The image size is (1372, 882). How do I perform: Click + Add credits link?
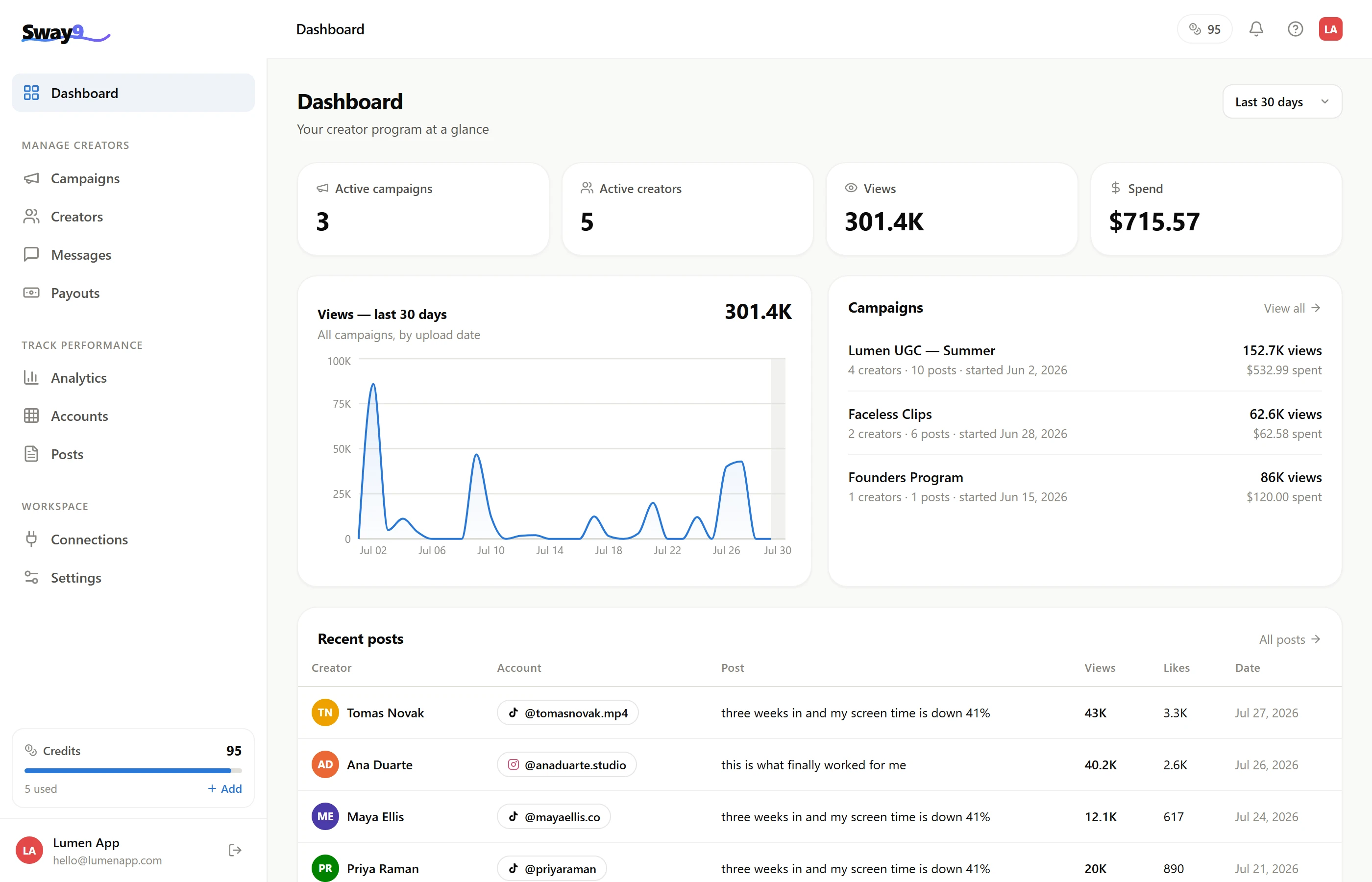coord(224,788)
